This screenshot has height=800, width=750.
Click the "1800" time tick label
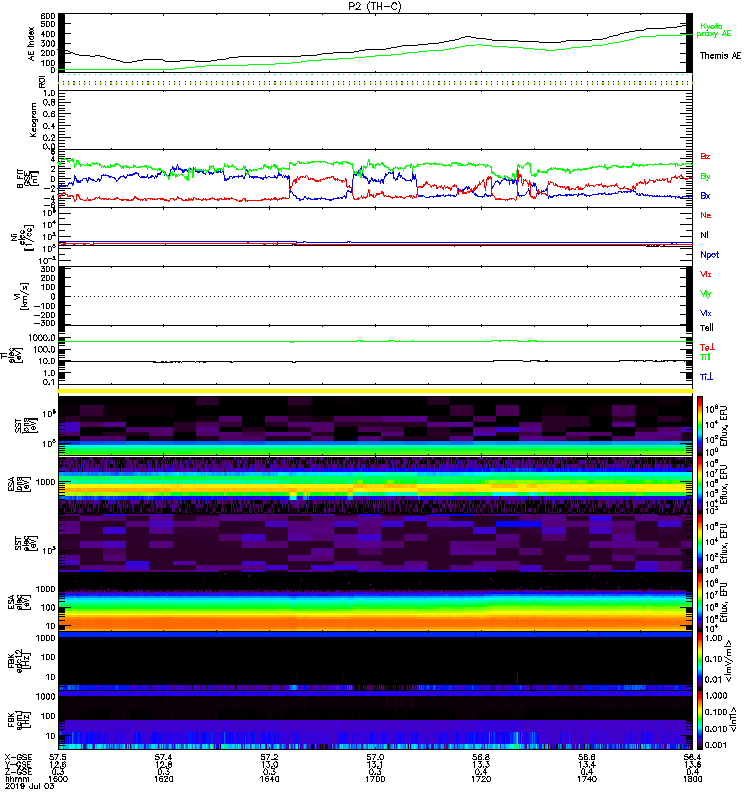[692, 779]
